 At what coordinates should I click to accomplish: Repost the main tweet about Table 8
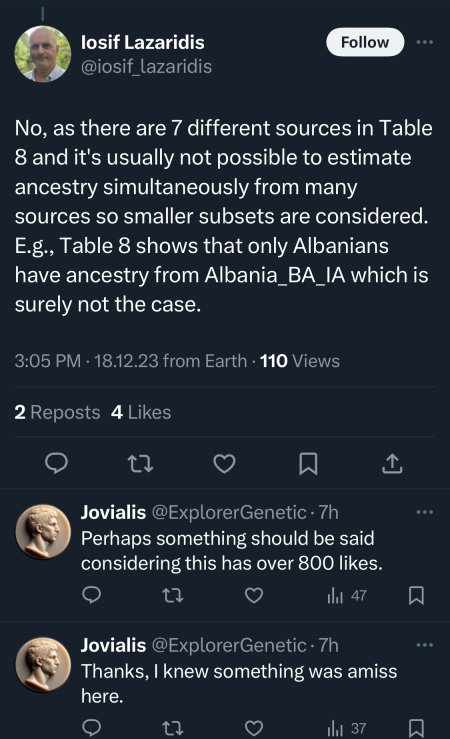tap(140, 464)
